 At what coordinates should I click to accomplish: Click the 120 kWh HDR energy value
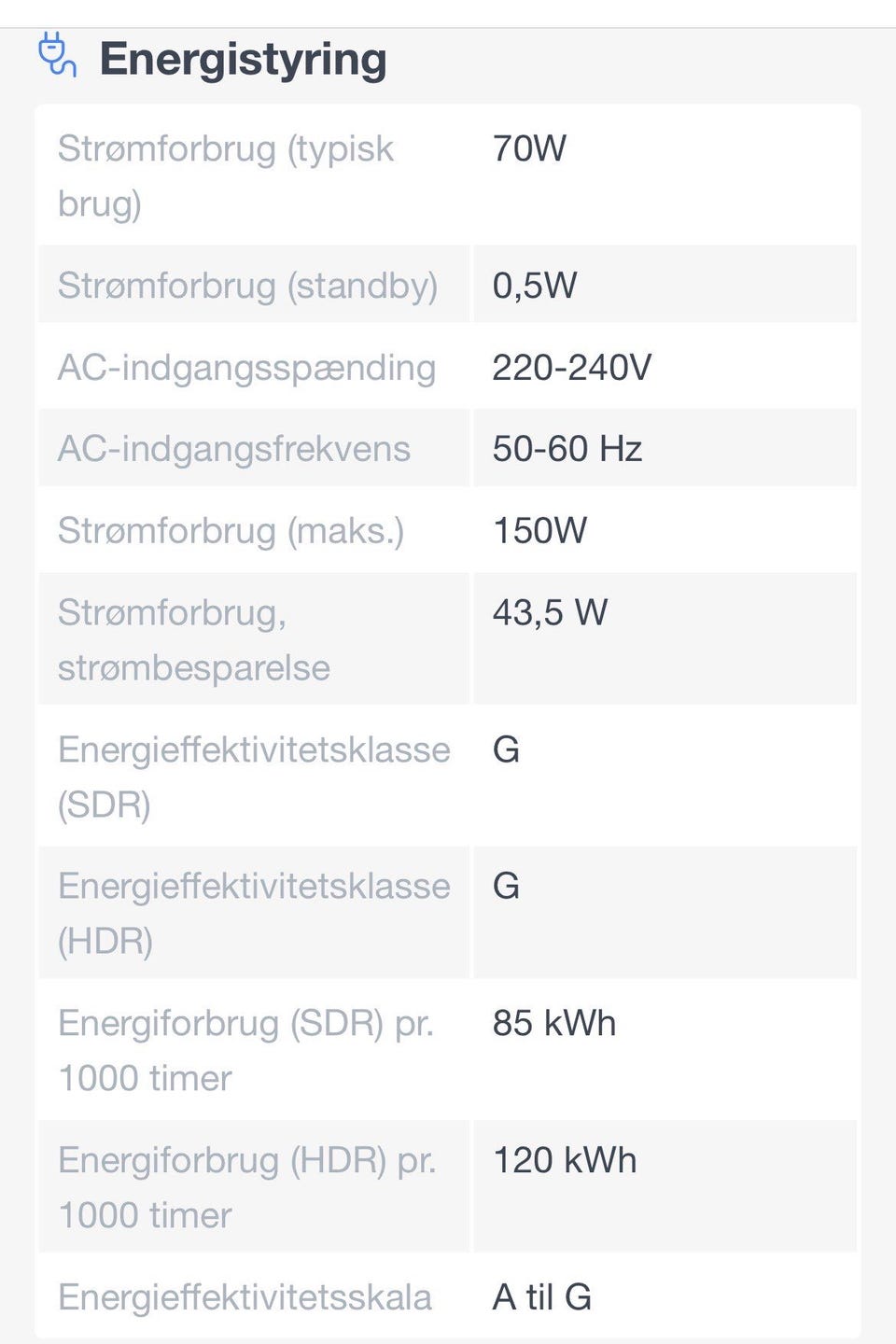coord(565,1160)
